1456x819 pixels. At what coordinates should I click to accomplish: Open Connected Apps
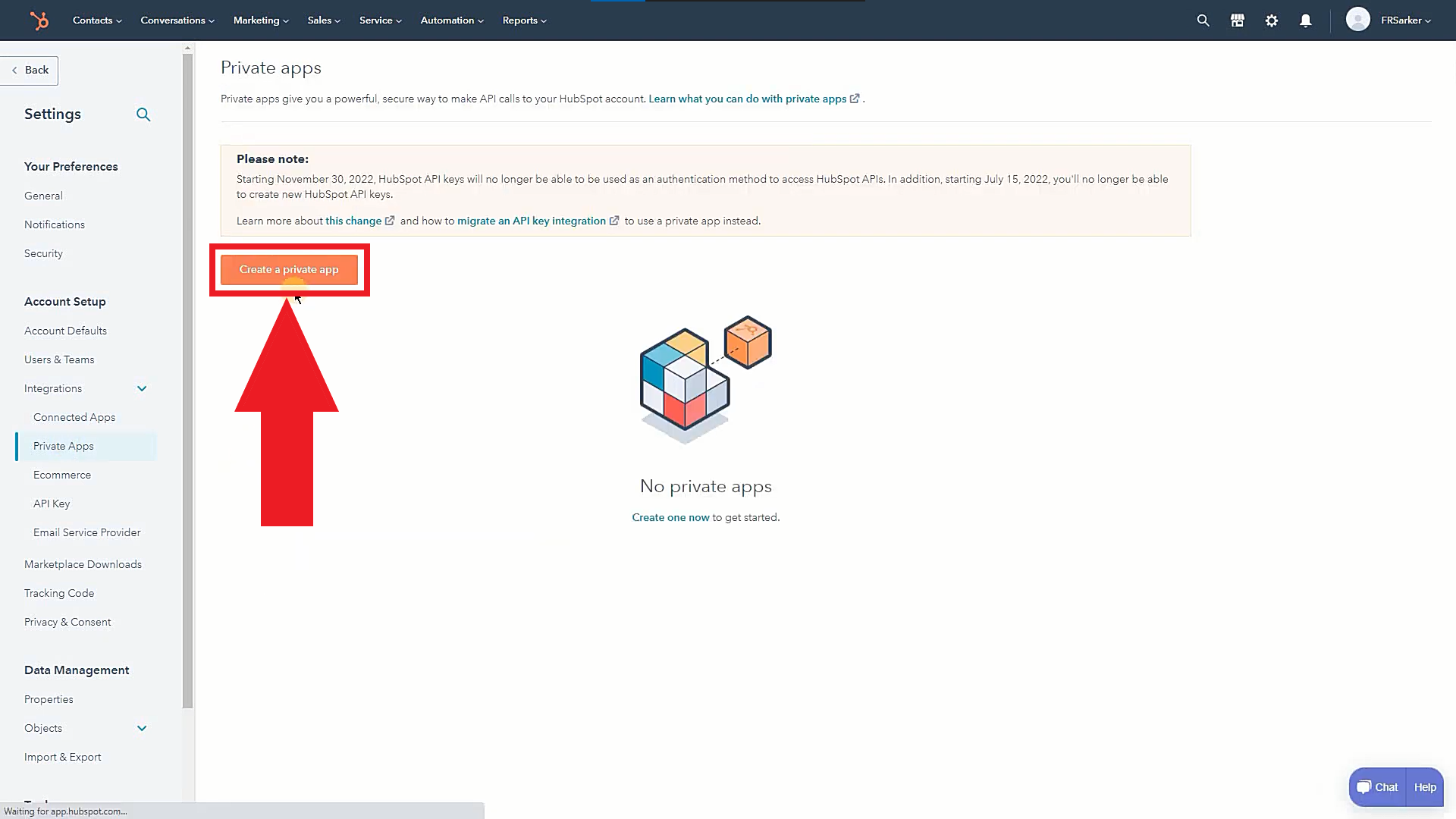coord(74,417)
